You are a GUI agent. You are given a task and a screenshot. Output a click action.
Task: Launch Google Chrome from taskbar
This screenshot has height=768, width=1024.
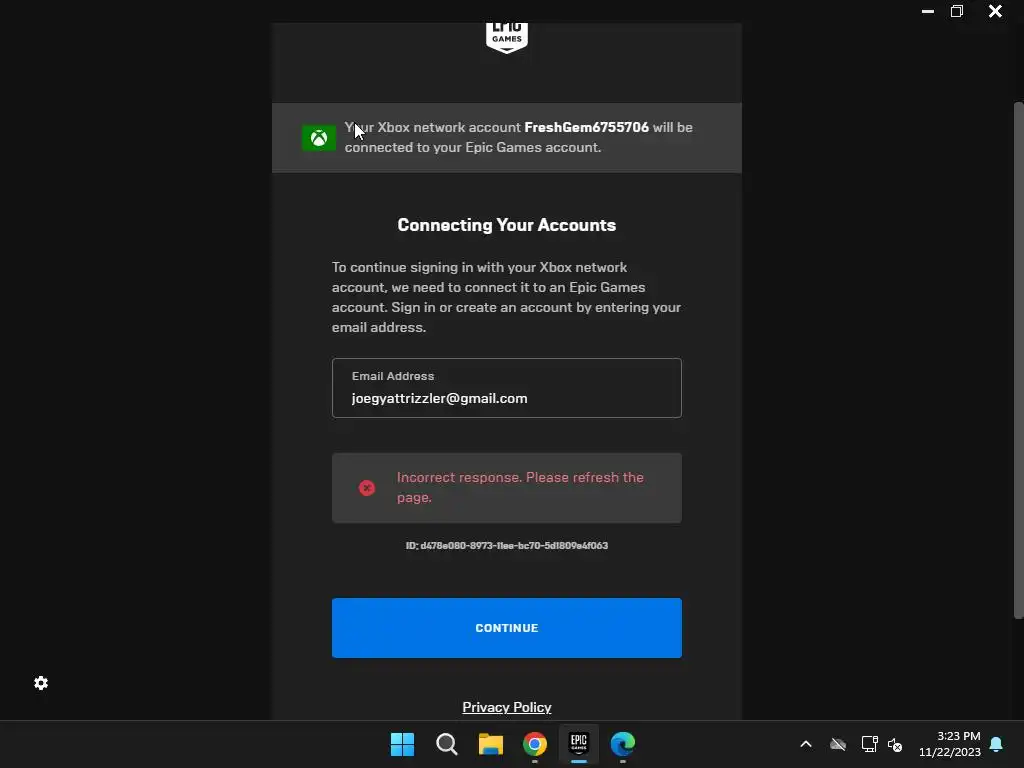tap(535, 744)
